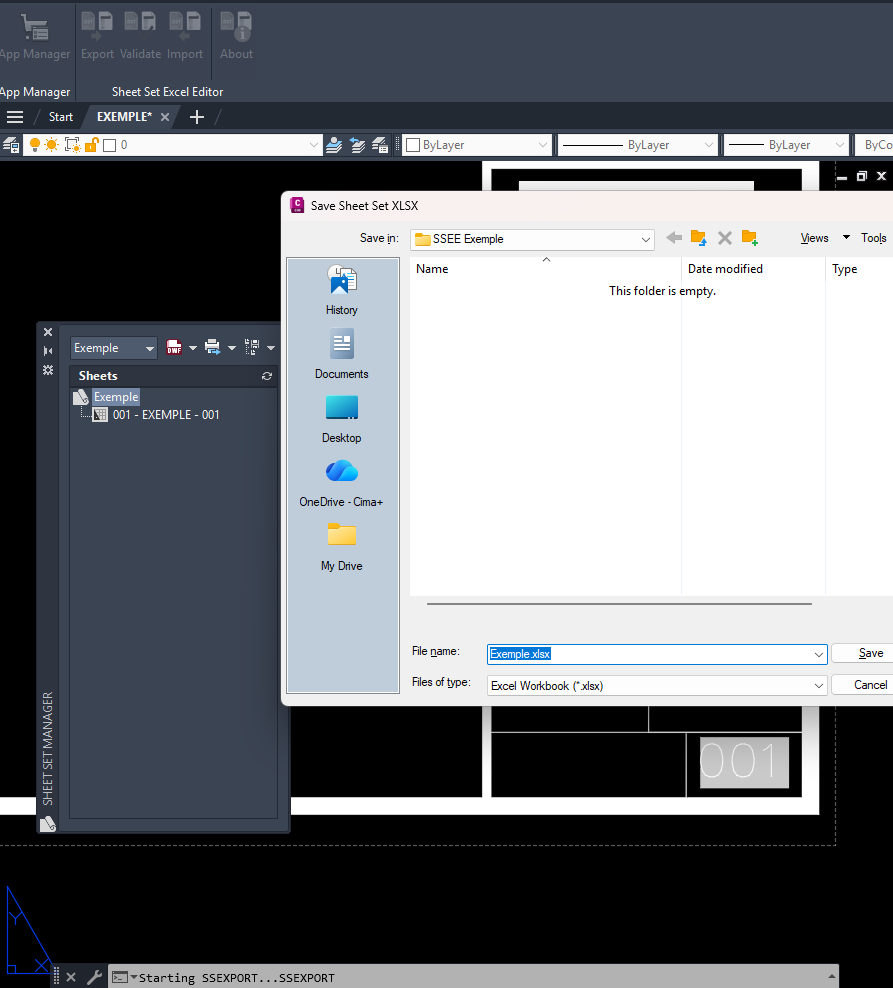Click the Sheet Set Manager palette icon
This screenshot has width=893, height=988.
(x=49, y=824)
